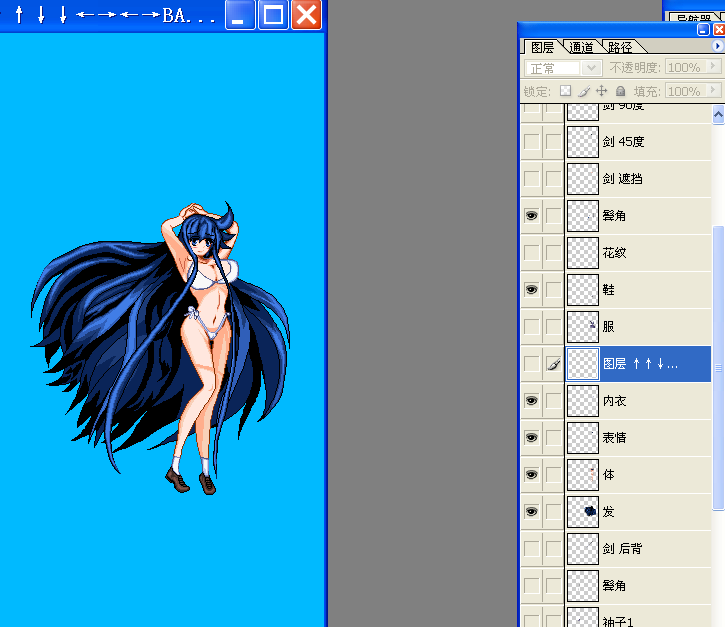Image resolution: width=725 pixels, height=627 pixels.
Task: Open fill slider arrow next to 填充
Action: click(713, 90)
